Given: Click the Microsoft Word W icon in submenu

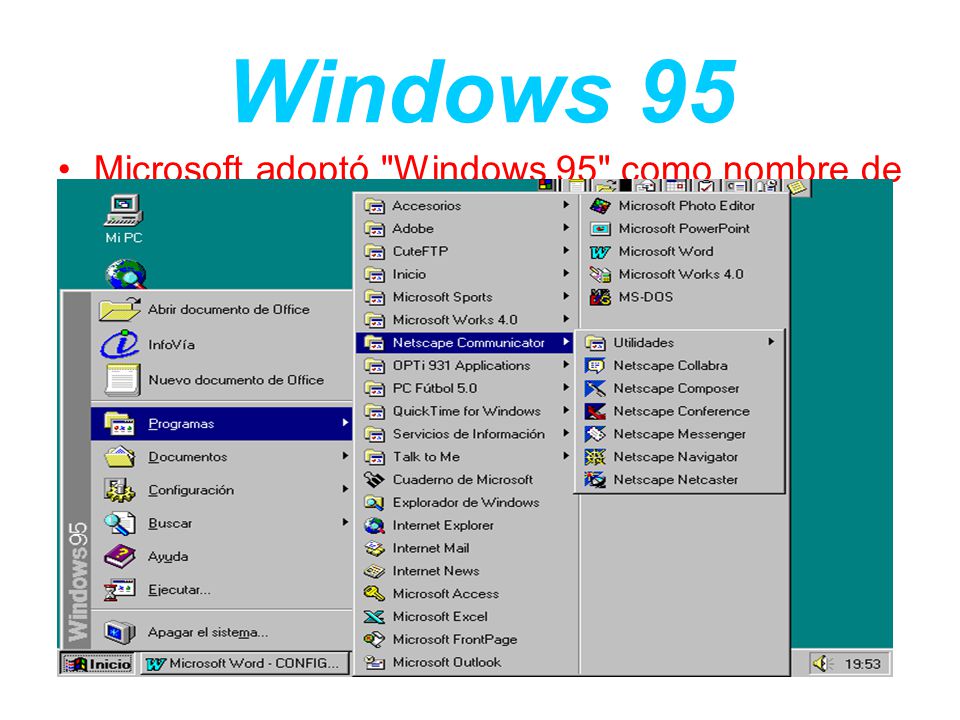Looking at the screenshot, I should [599, 252].
